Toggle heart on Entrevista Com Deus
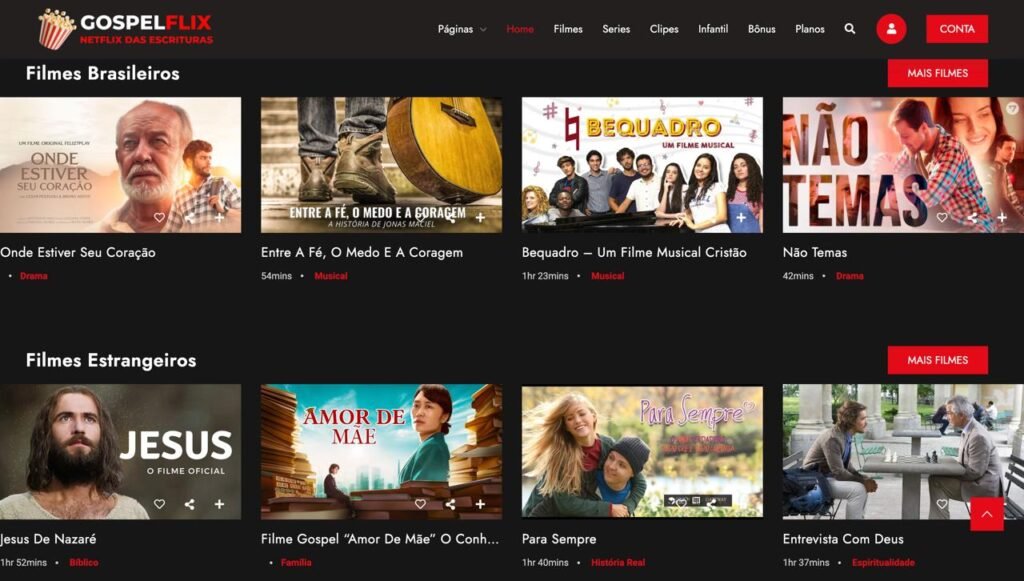The image size is (1024, 581). (941, 504)
